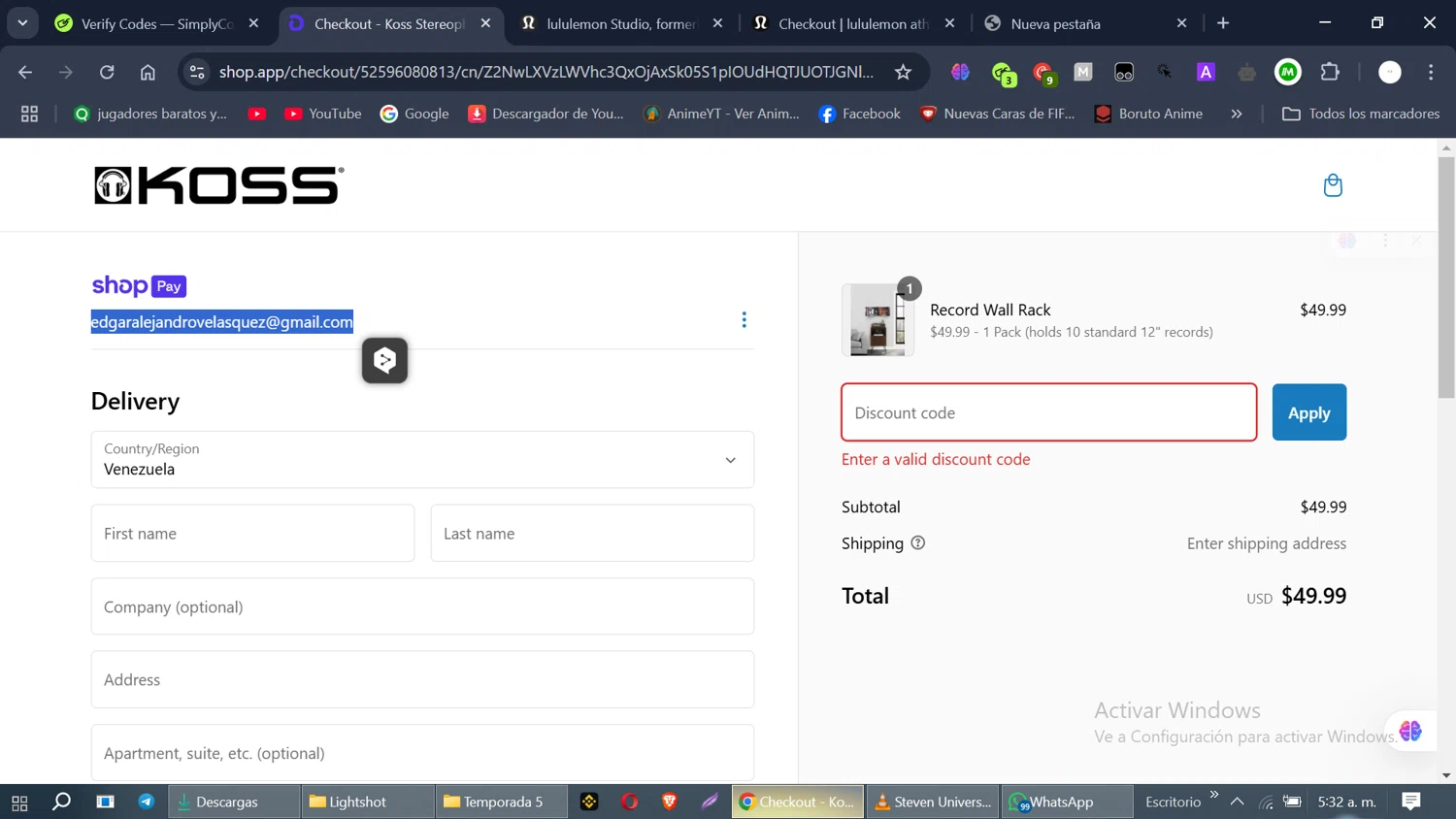This screenshot has height=819, width=1456.
Task: Click the Koss logo
Action: 218,185
